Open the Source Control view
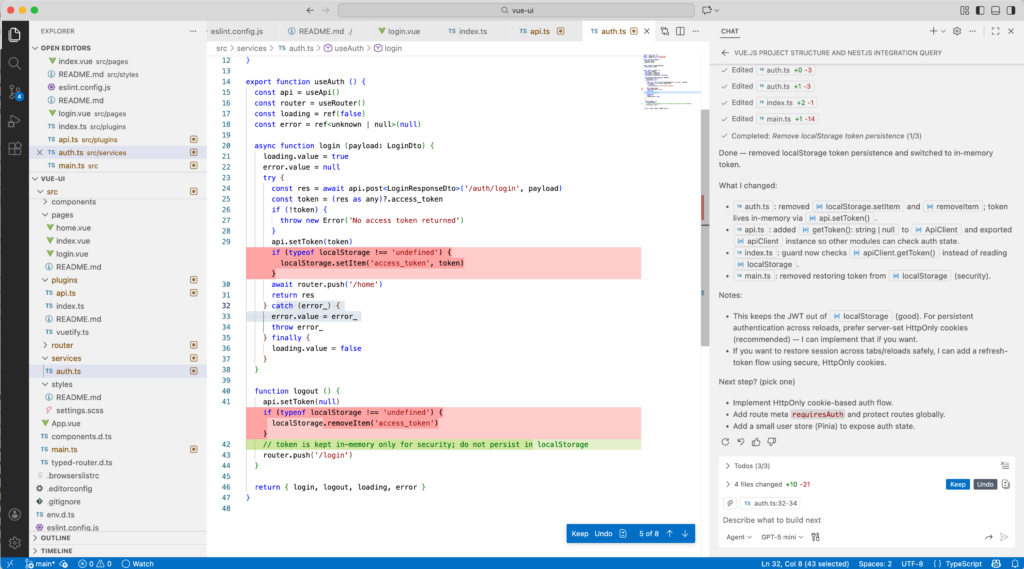 click(14, 92)
